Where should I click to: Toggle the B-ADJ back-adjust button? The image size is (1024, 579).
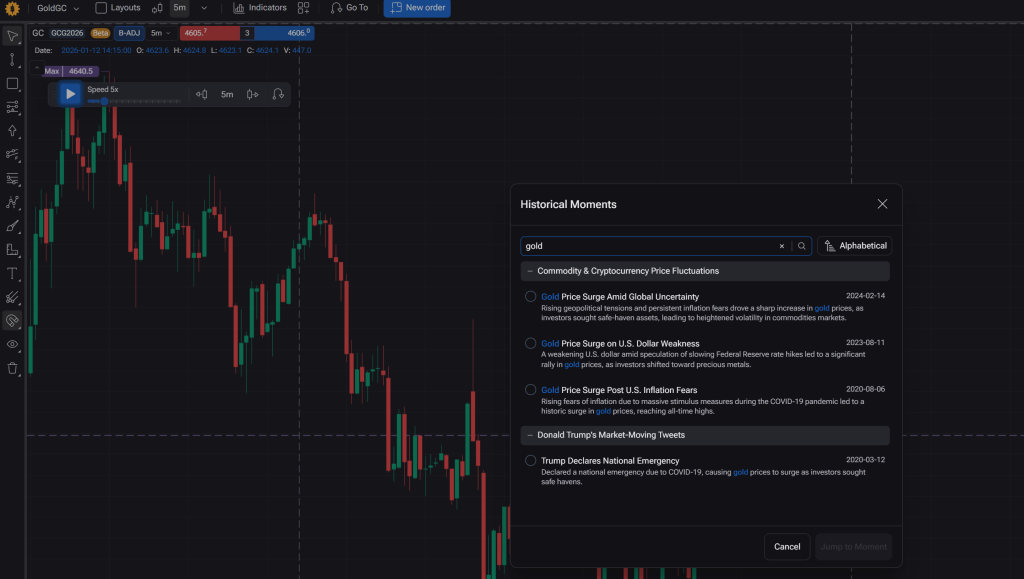129,33
